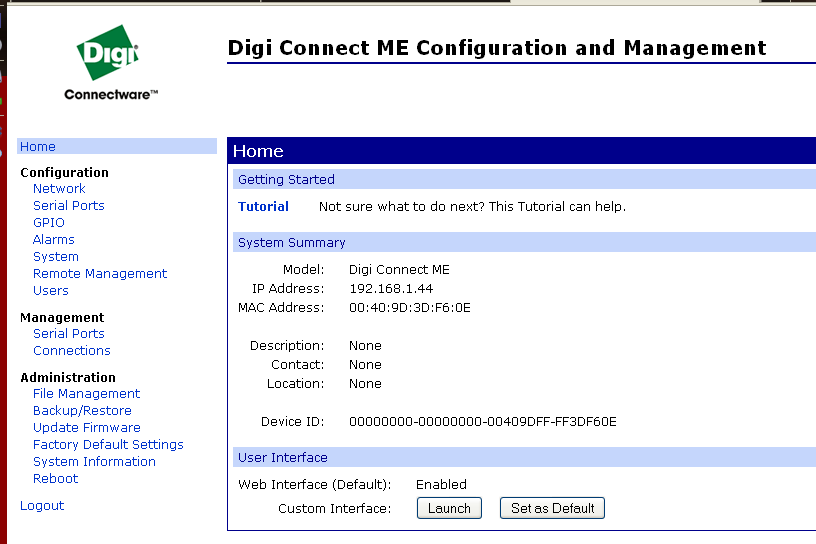This screenshot has height=544, width=816.
Task: Select the IP address 192.168.1.44
Action: pyautogui.click(x=391, y=289)
